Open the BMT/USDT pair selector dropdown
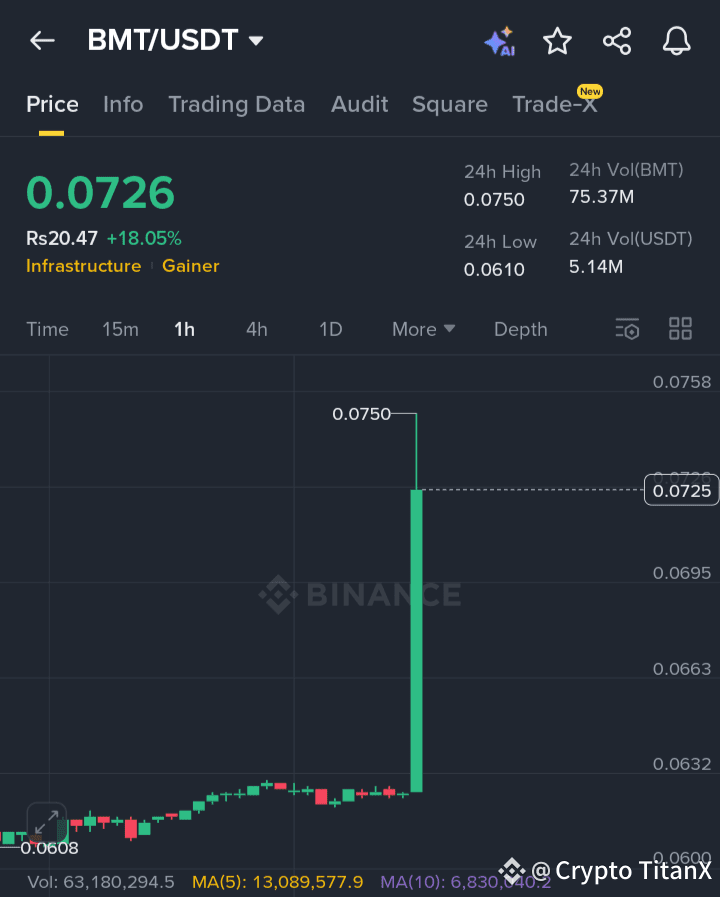 coord(175,40)
